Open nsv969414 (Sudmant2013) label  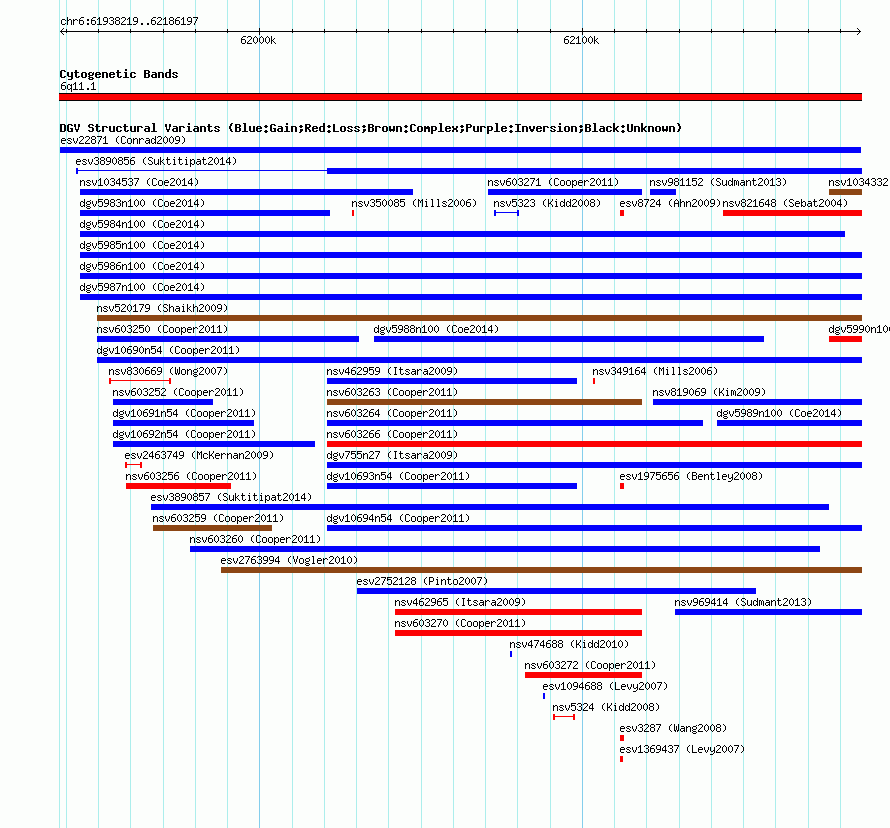[743, 602]
